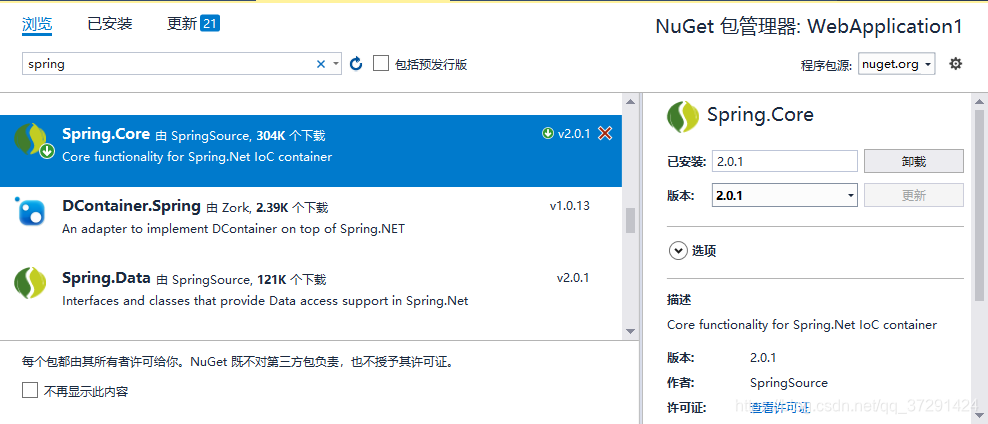Click the 21 updates count badge
The image size is (988, 424).
210,24
